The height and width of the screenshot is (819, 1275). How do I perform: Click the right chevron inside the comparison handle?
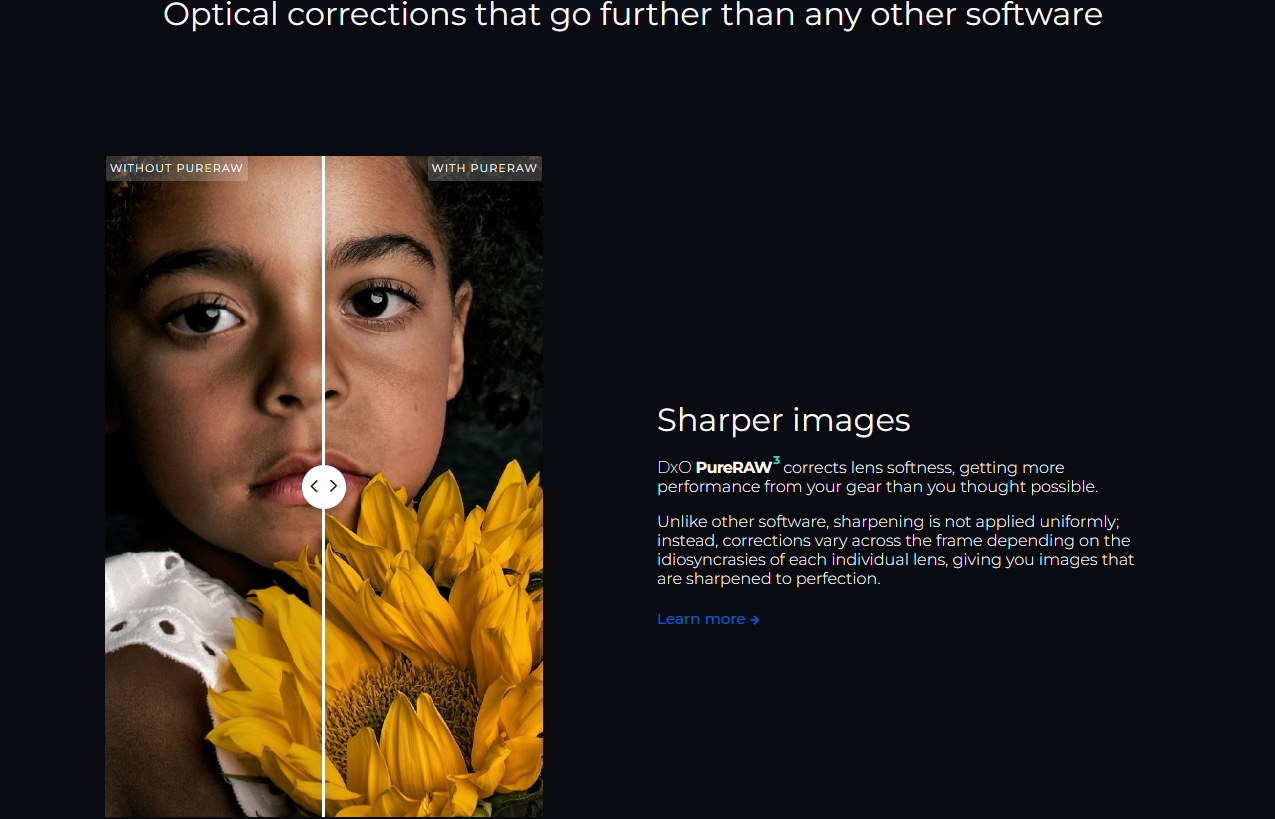pos(334,487)
